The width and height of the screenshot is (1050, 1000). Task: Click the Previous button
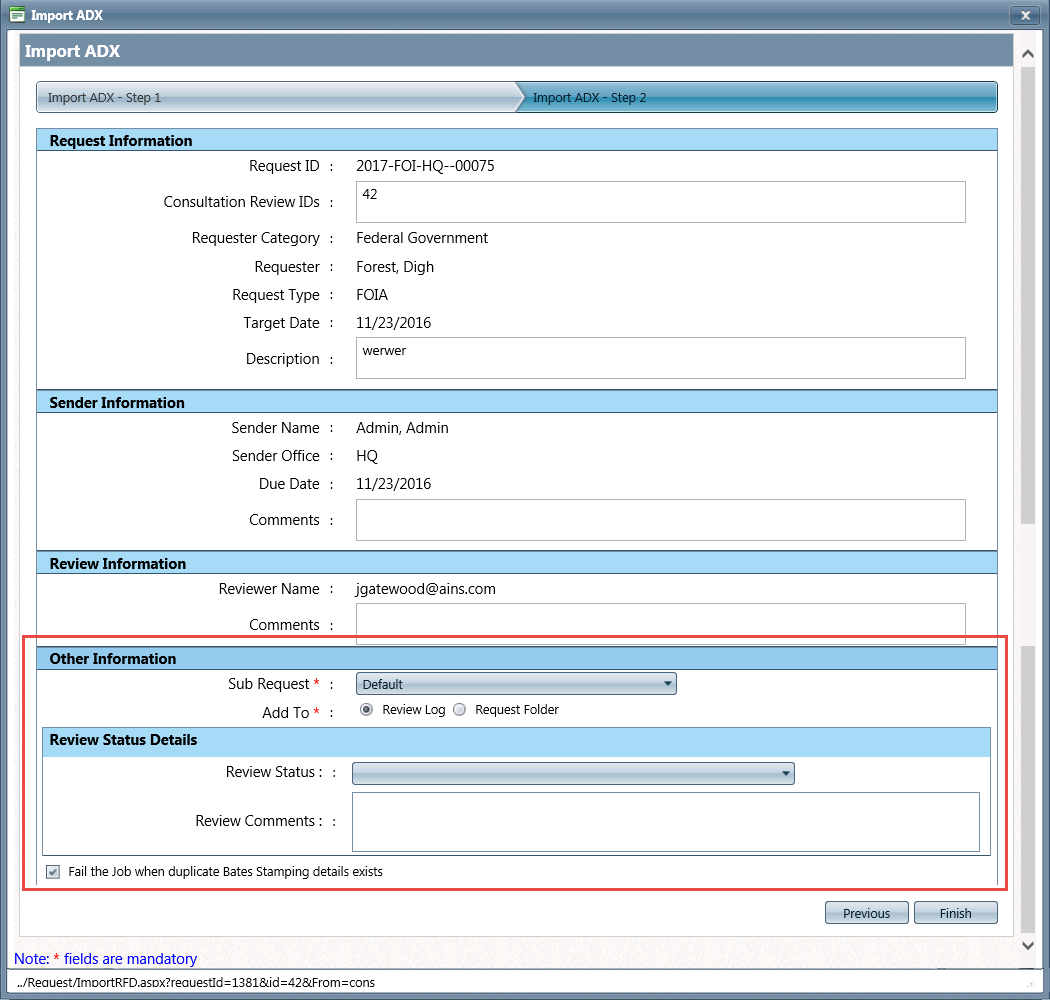pyautogui.click(x=867, y=913)
